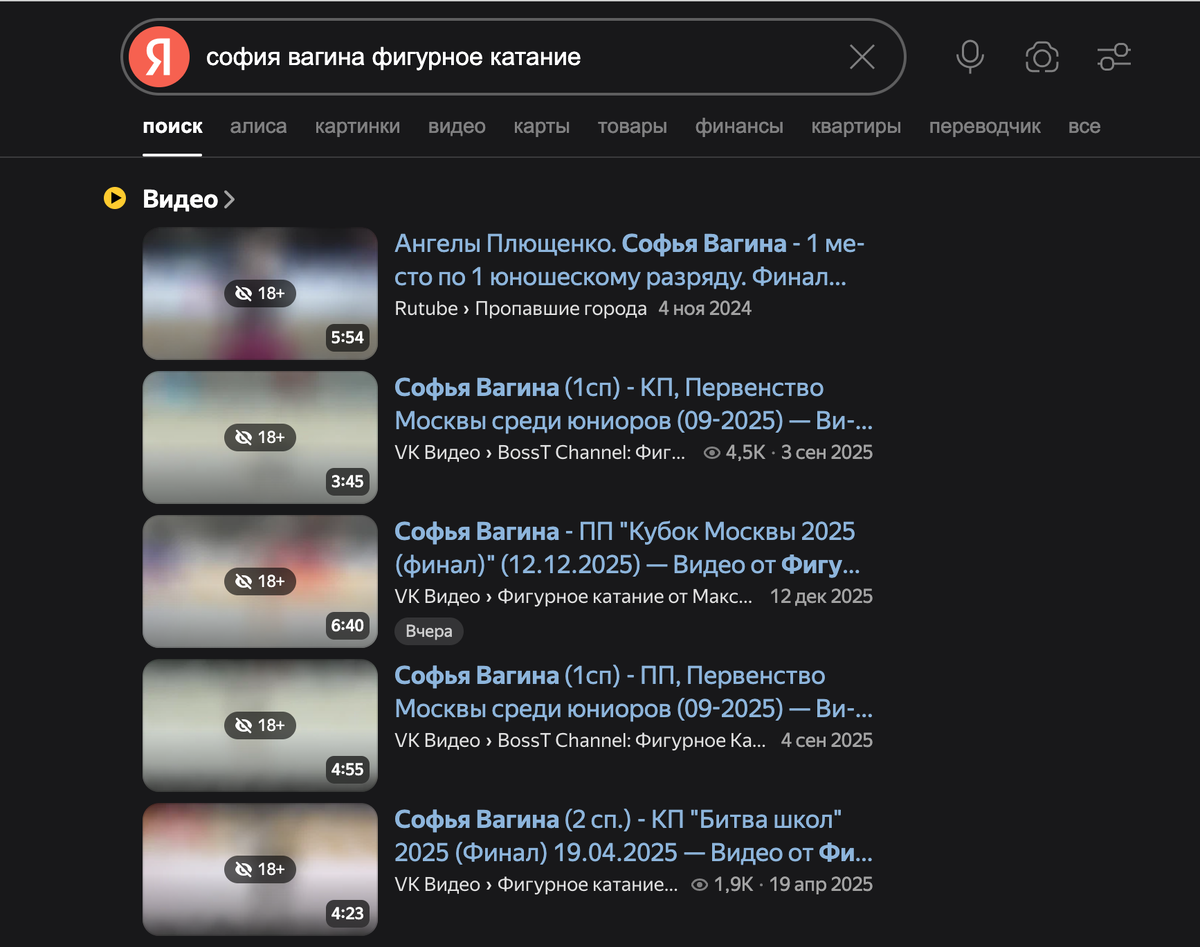Click source VK Видео for 19 апр 2025 video
This screenshot has height=947, width=1200.
[437, 884]
